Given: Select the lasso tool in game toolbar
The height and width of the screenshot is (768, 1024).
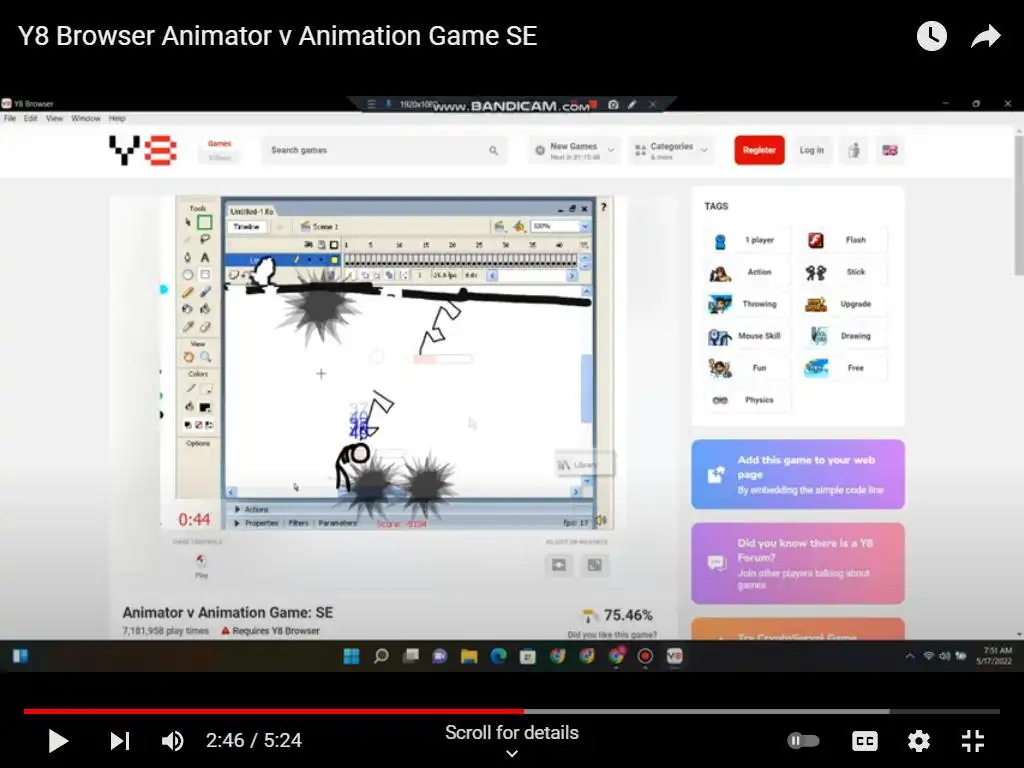Looking at the screenshot, I should point(205,240).
